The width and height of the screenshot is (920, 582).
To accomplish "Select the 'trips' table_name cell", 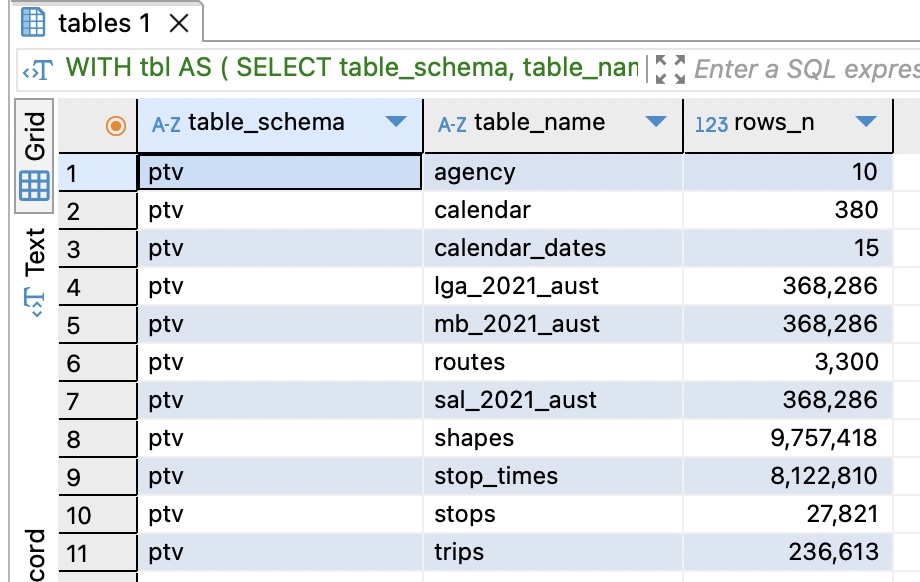I will (553, 553).
